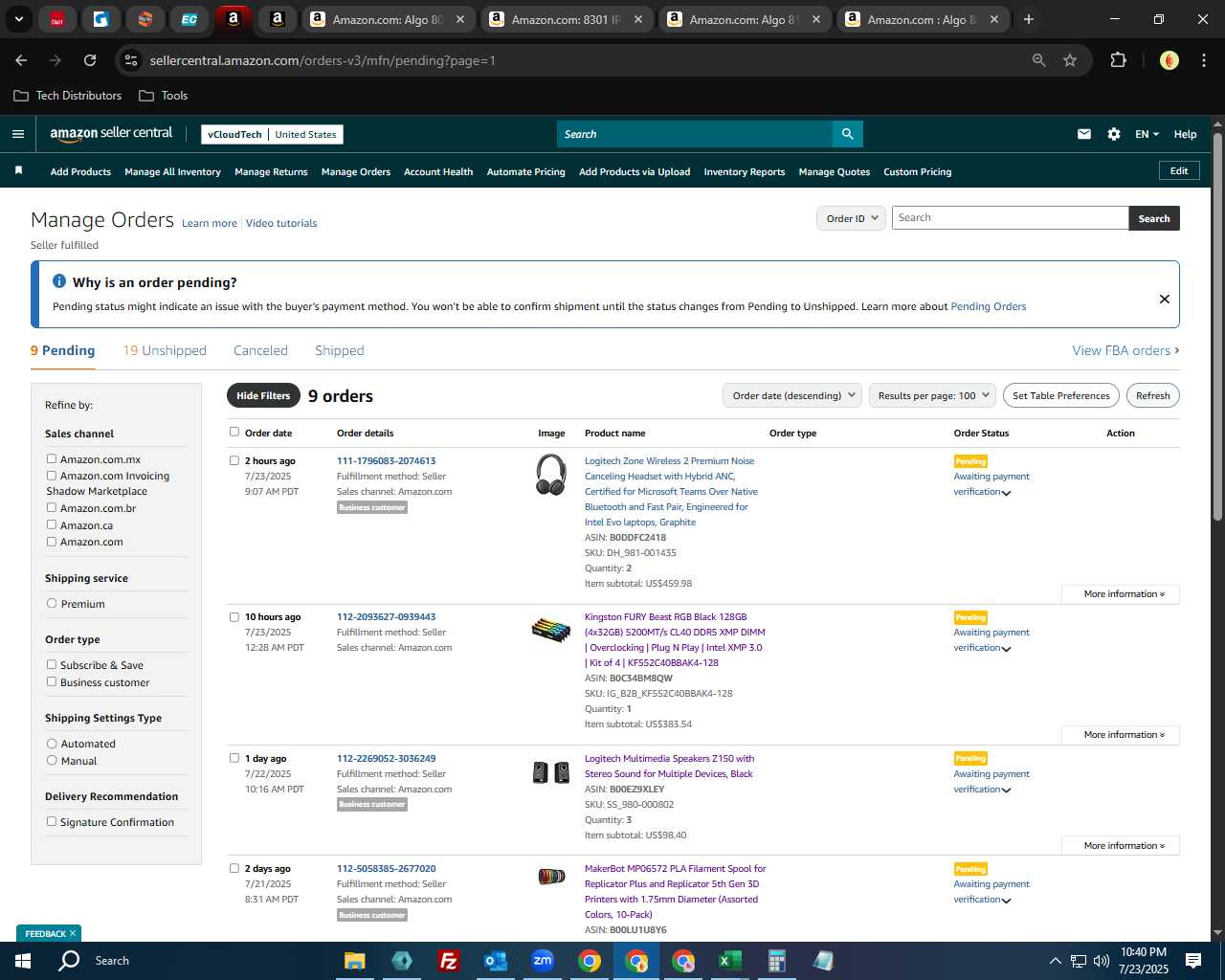Image resolution: width=1225 pixels, height=980 pixels.
Task: Switch to the 19 Unshipped tab
Action: [165, 350]
